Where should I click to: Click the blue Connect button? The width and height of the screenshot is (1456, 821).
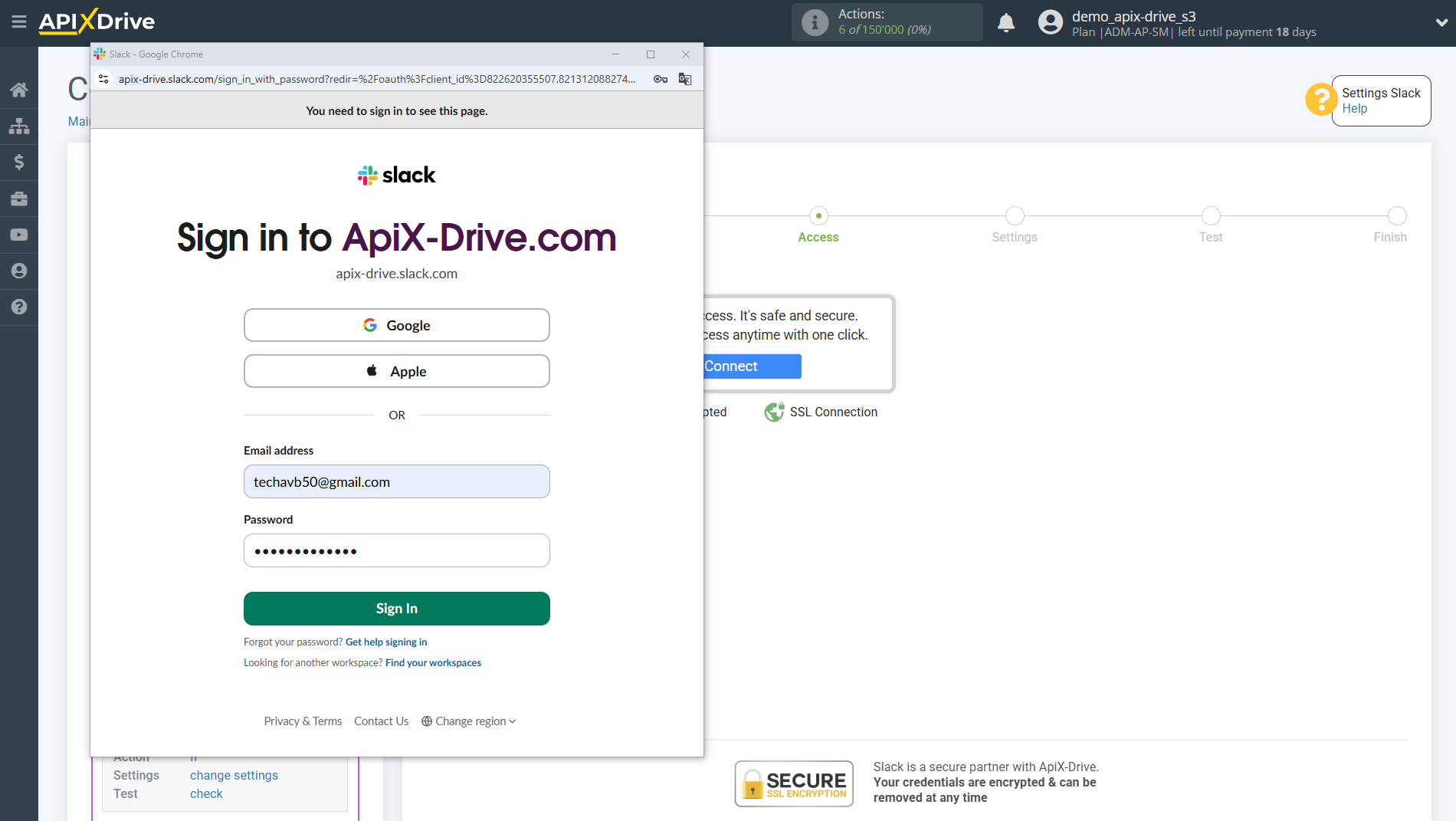click(x=752, y=366)
